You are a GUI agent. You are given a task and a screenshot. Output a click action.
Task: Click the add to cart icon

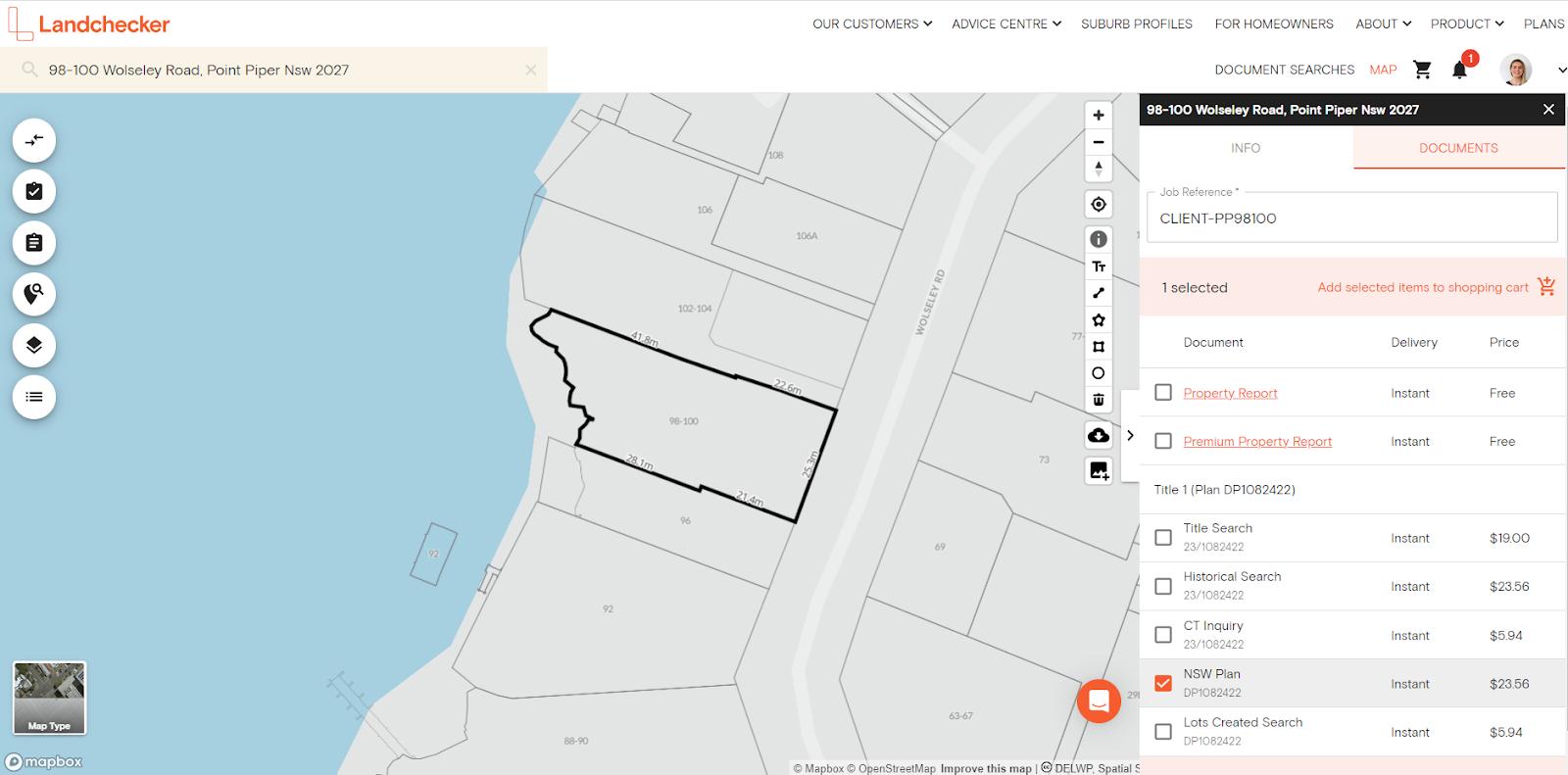coord(1546,286)
